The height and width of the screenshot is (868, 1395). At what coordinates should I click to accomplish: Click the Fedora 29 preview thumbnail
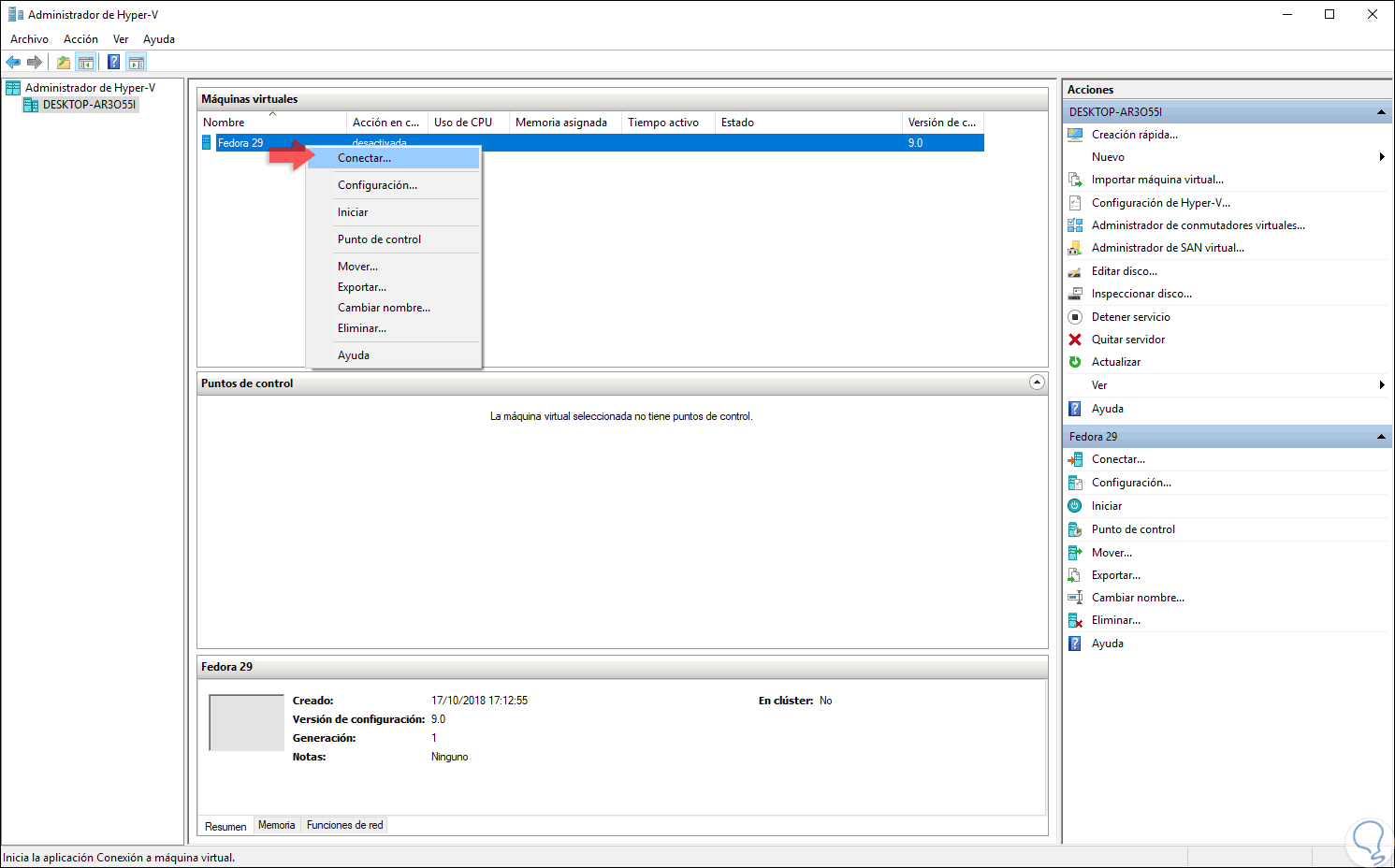(x=246, y=723)
